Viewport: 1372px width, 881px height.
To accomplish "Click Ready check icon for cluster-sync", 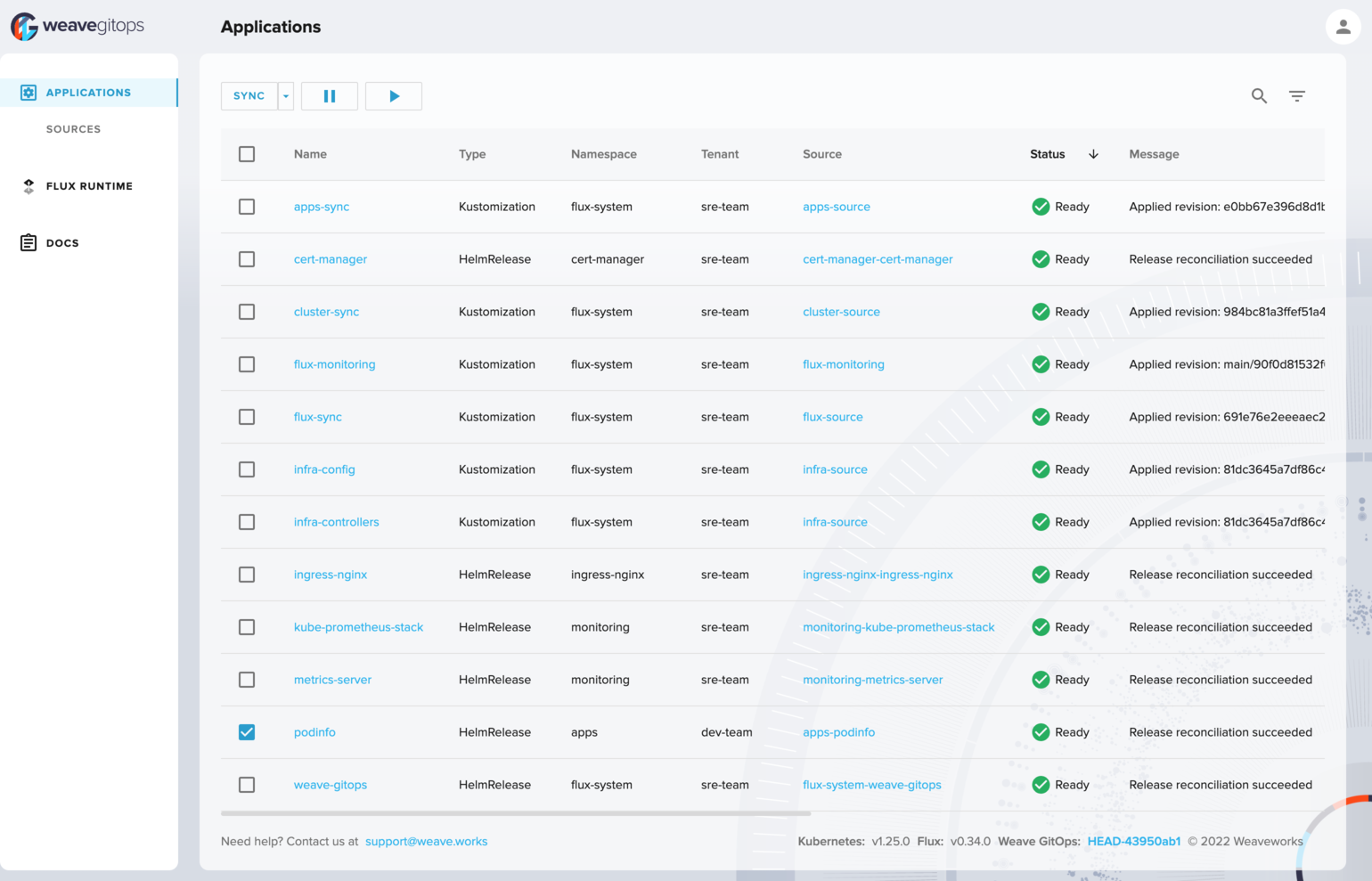I will pos(1041,312).
